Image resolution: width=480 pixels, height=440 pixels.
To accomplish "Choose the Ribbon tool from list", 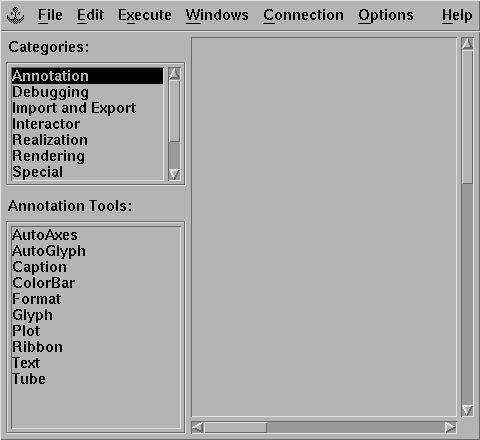I will [37, 347].
